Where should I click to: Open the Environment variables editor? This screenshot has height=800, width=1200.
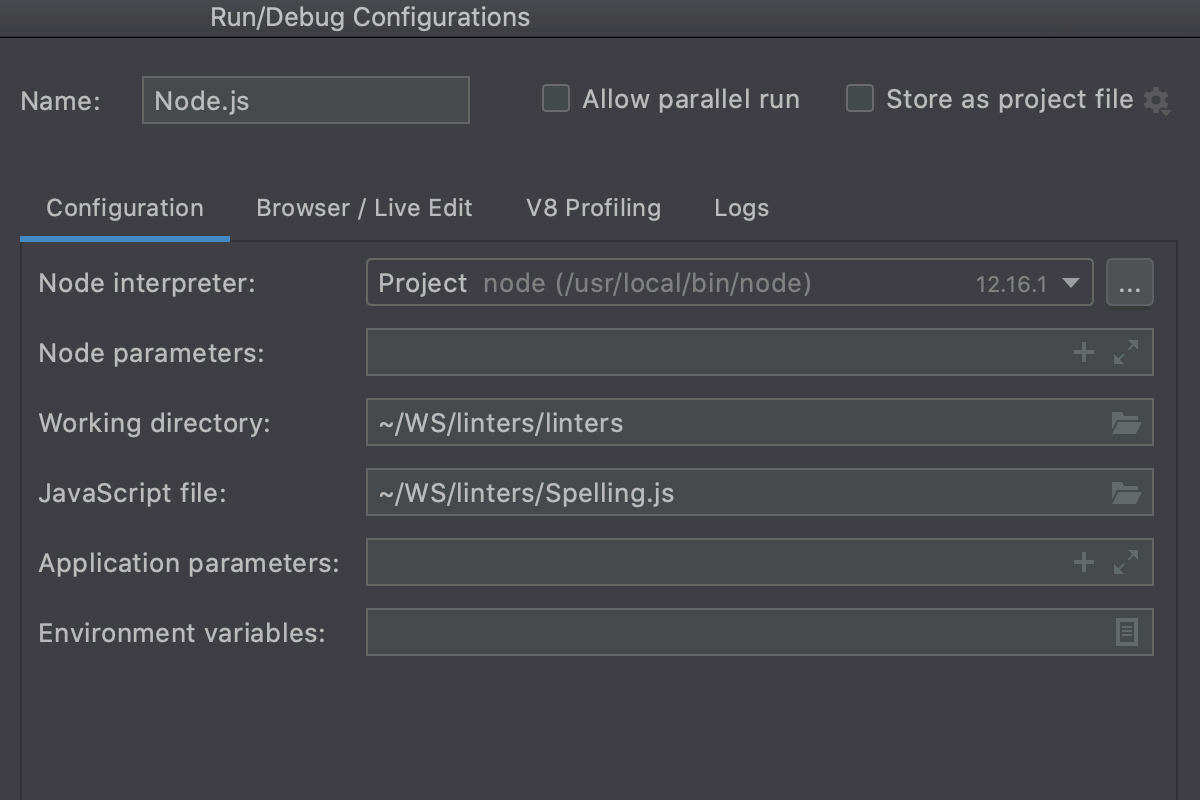tap(1128, 632)
